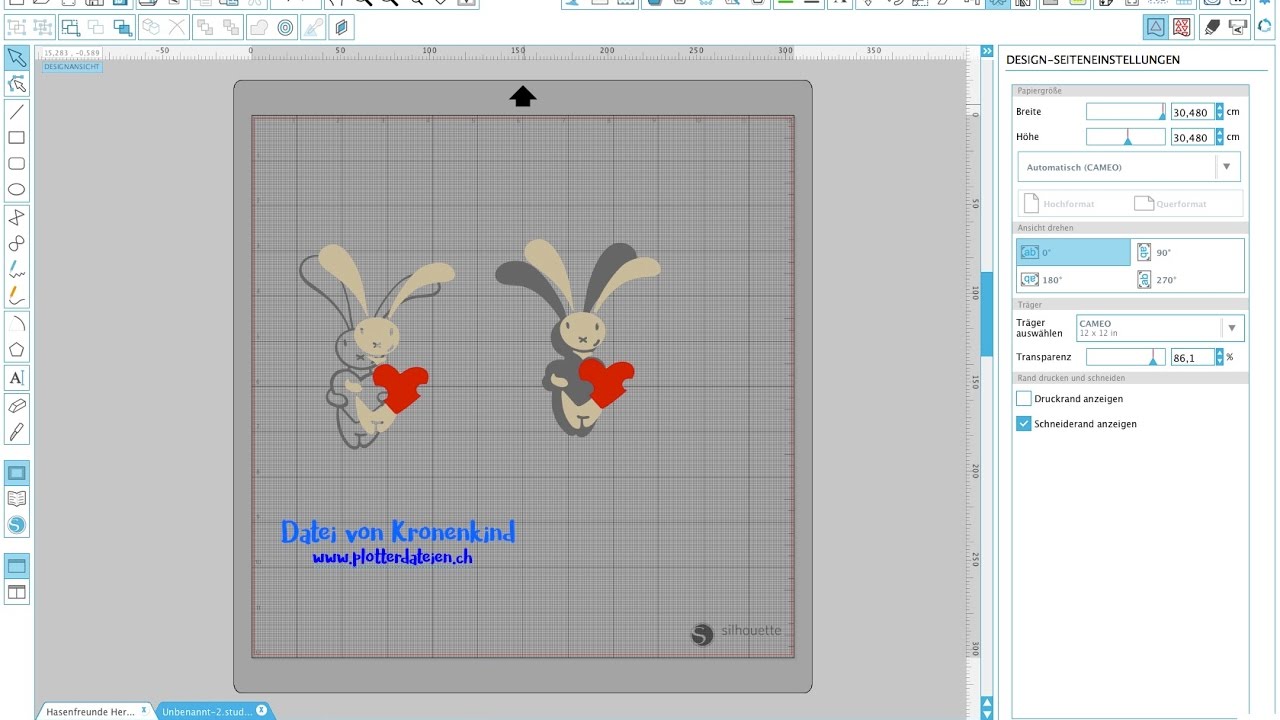Viewport: 1280px width, 720px height.
Task: Toggle the Design view button beside library
Action: (17, 472)
